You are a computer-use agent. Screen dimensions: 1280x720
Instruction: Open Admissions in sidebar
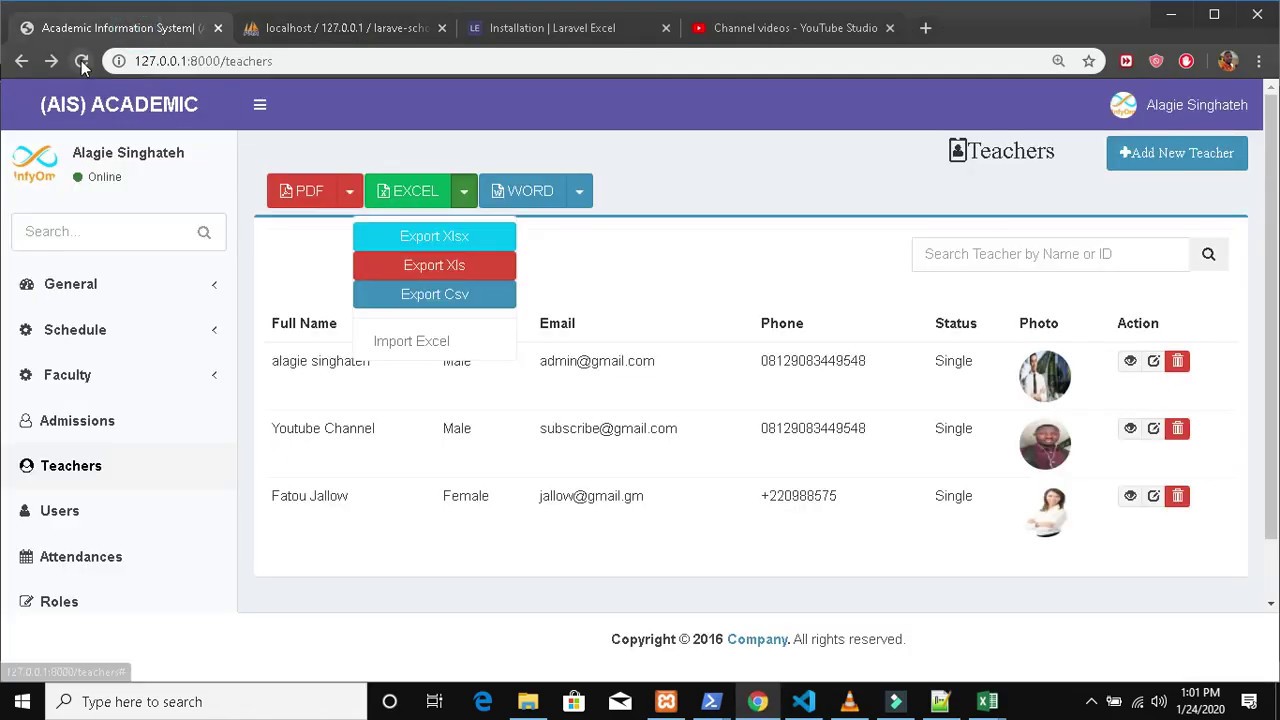click(x=118, y=421)
